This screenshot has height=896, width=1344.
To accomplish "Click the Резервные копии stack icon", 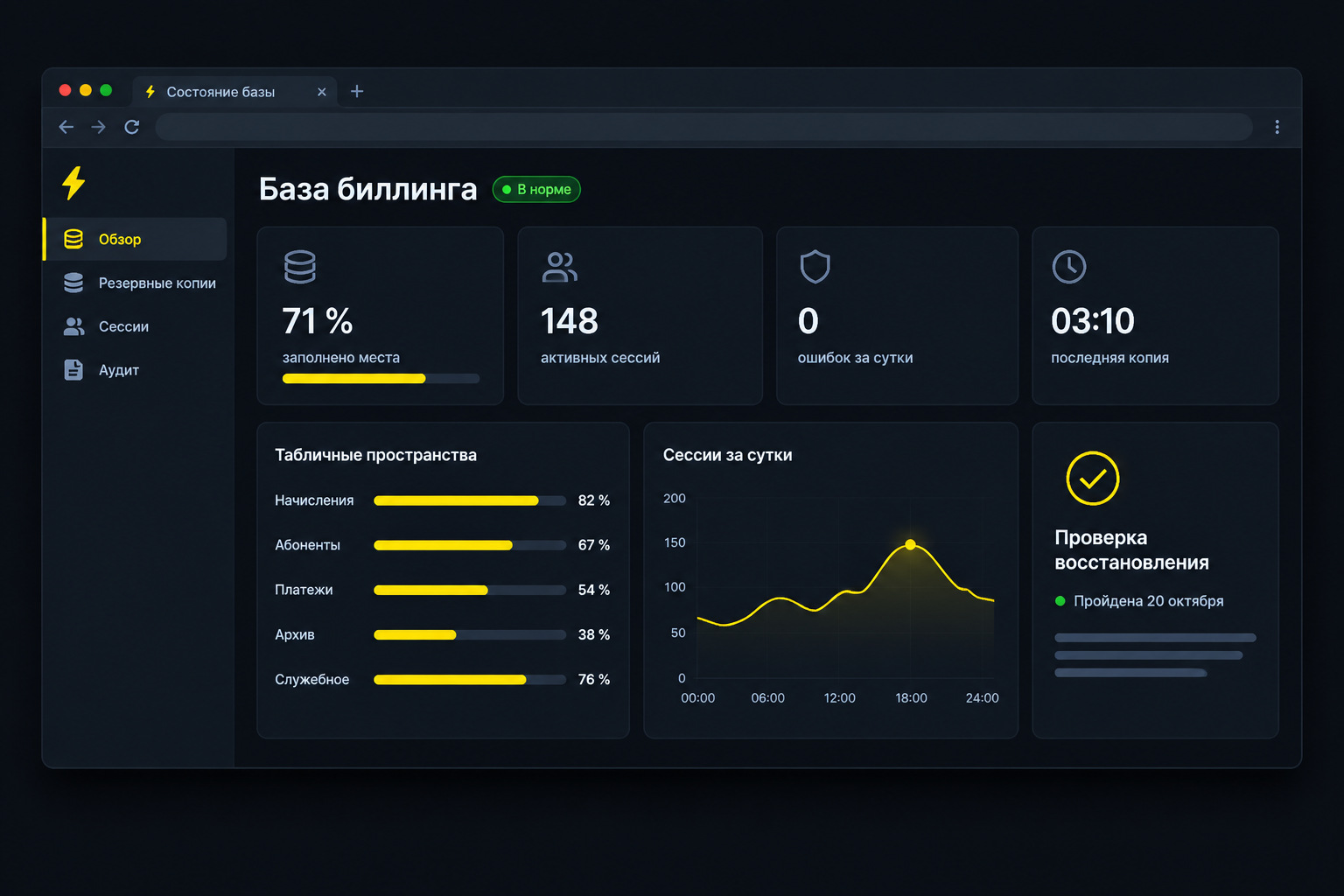I will click(x=73, y=283).
